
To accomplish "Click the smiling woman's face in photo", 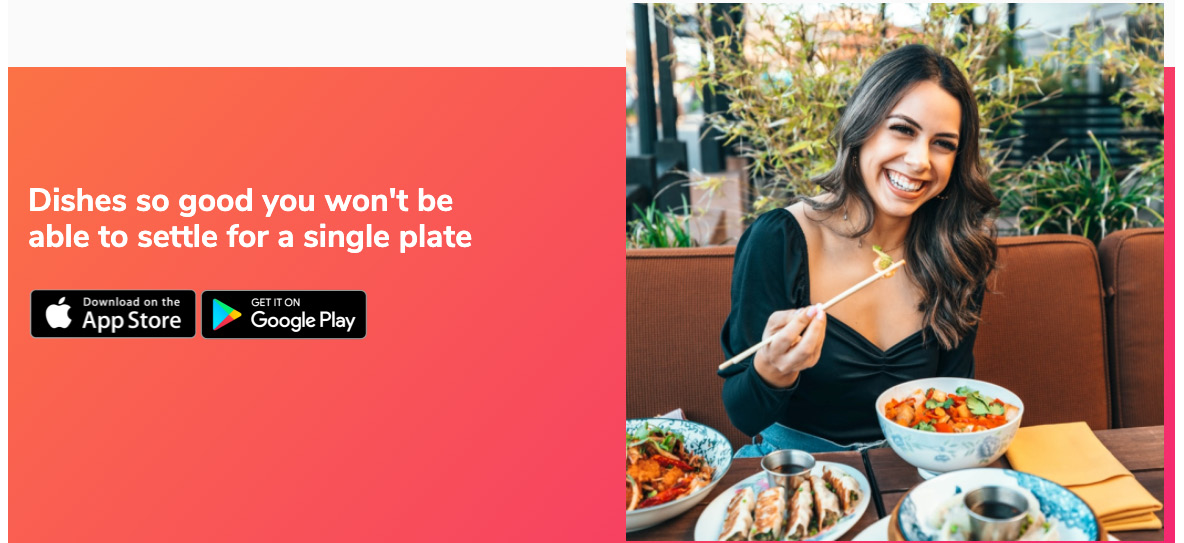I will (908, 151).
